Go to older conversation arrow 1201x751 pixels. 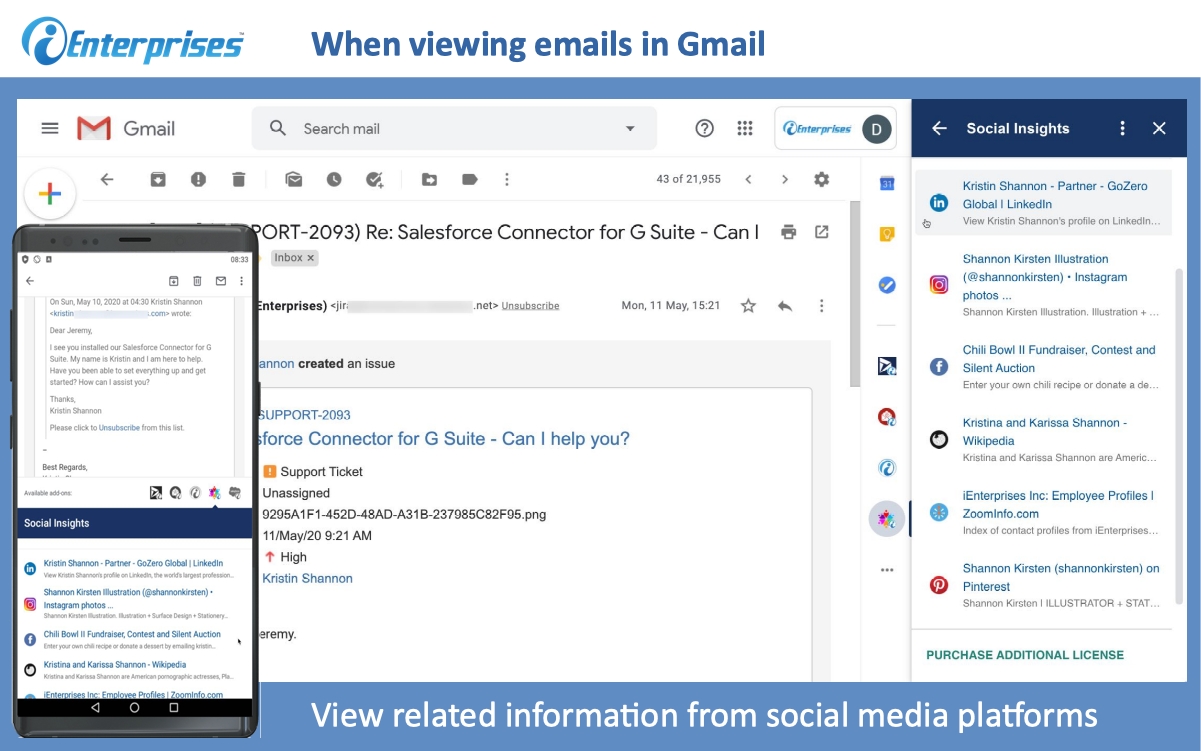(785, 179)
